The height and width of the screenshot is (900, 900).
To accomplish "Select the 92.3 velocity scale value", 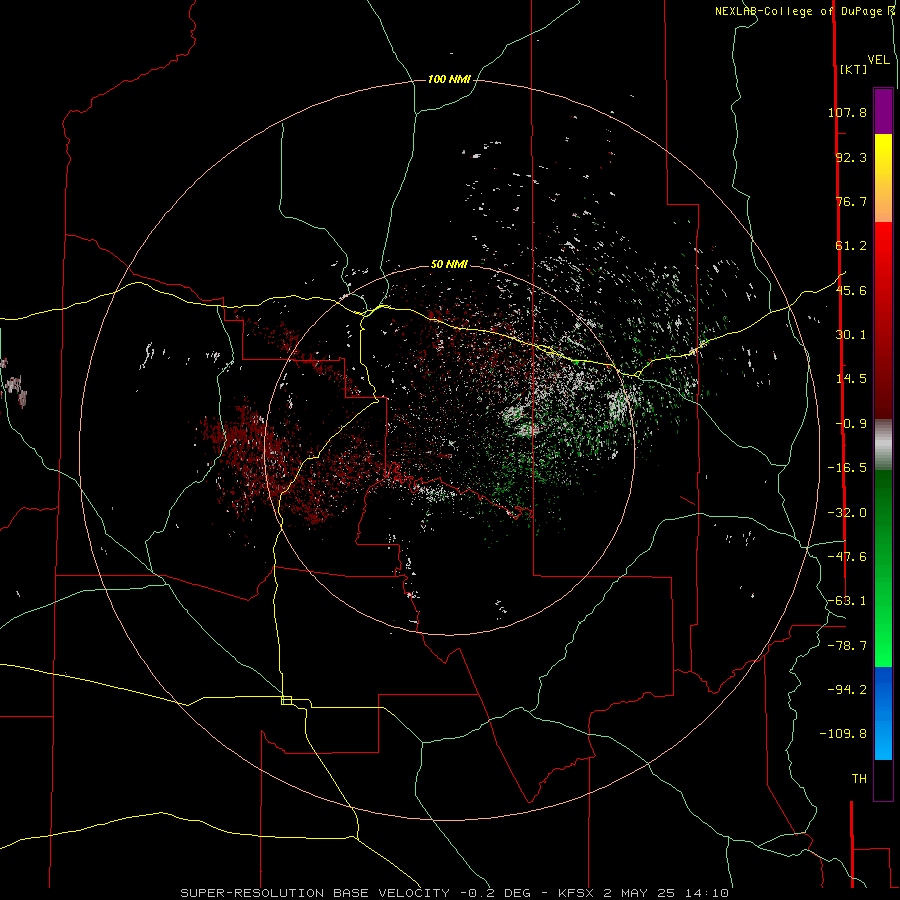I will (851, 157).
